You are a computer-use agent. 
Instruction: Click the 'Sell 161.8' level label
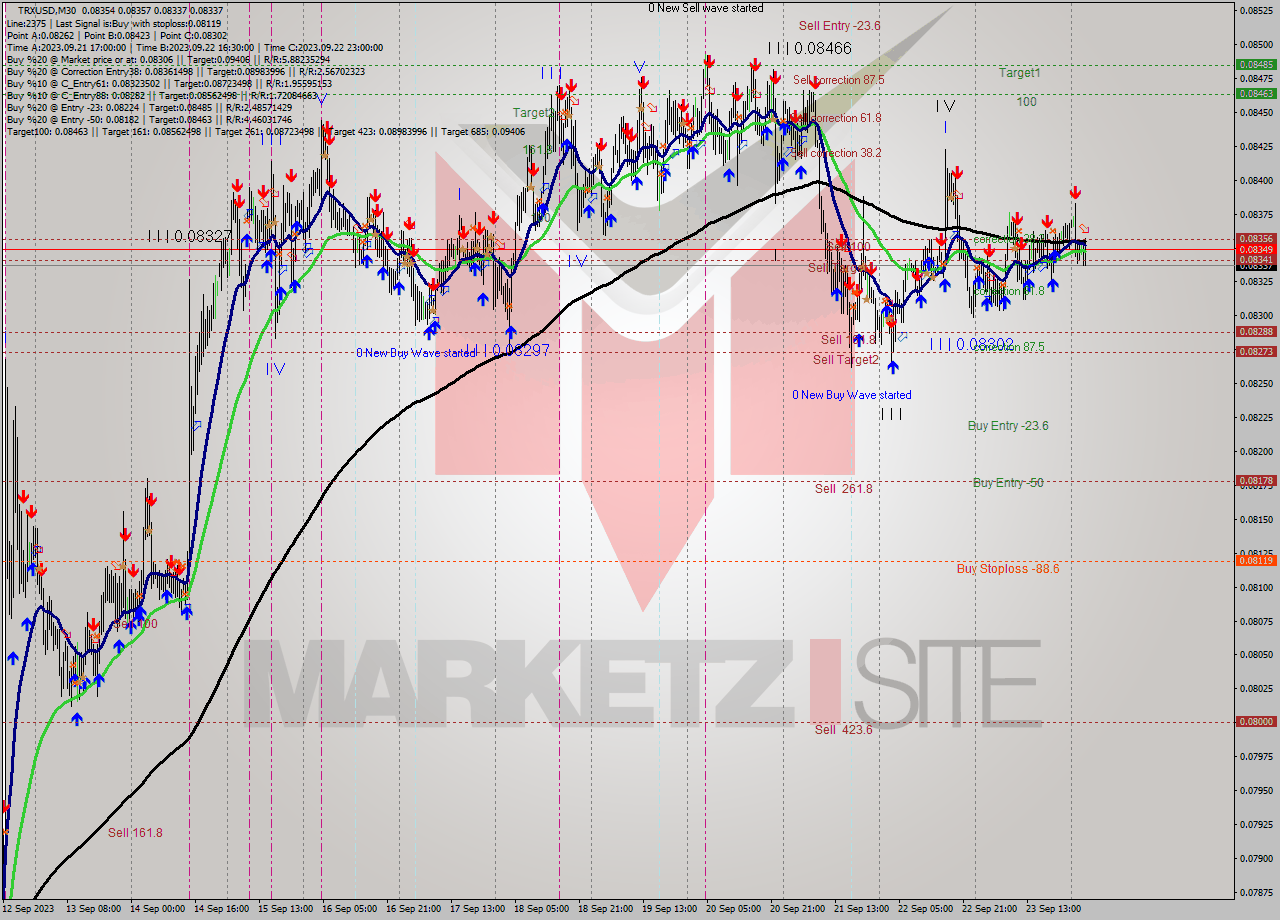pyautogui.click(x=135, y=832)
